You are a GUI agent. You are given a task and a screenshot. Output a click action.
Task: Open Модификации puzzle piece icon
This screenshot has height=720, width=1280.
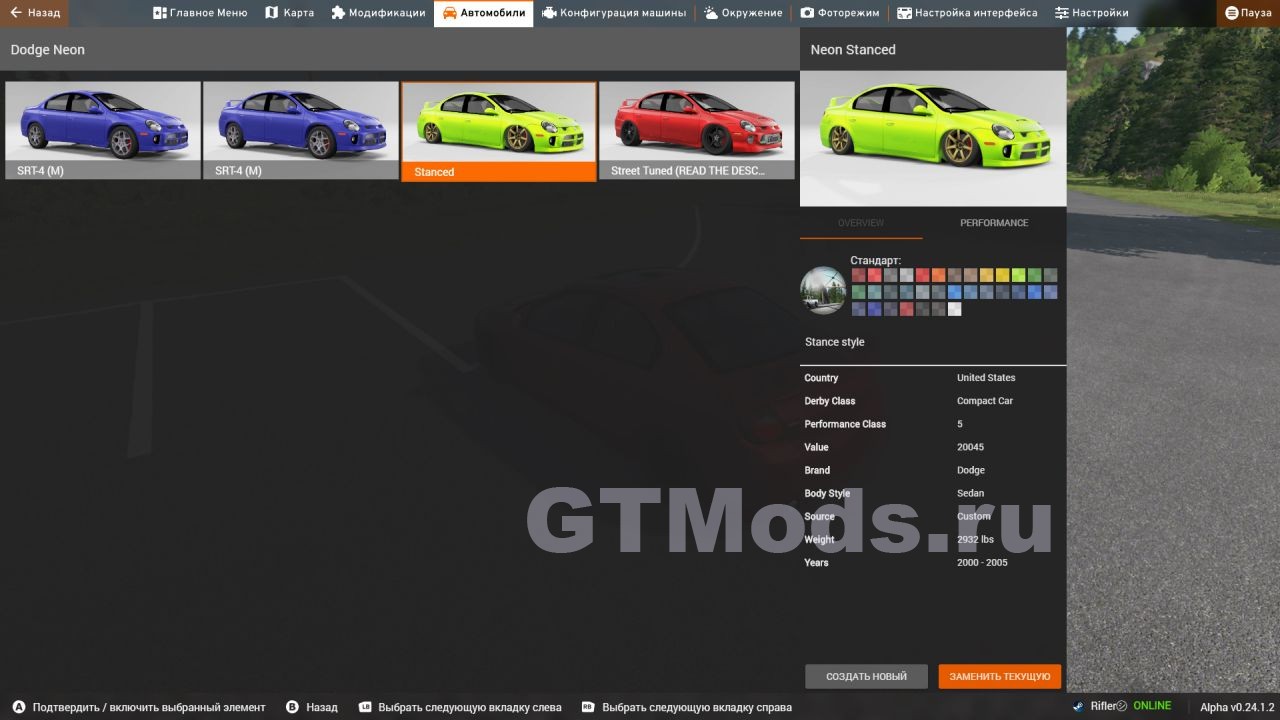point(338,13)
